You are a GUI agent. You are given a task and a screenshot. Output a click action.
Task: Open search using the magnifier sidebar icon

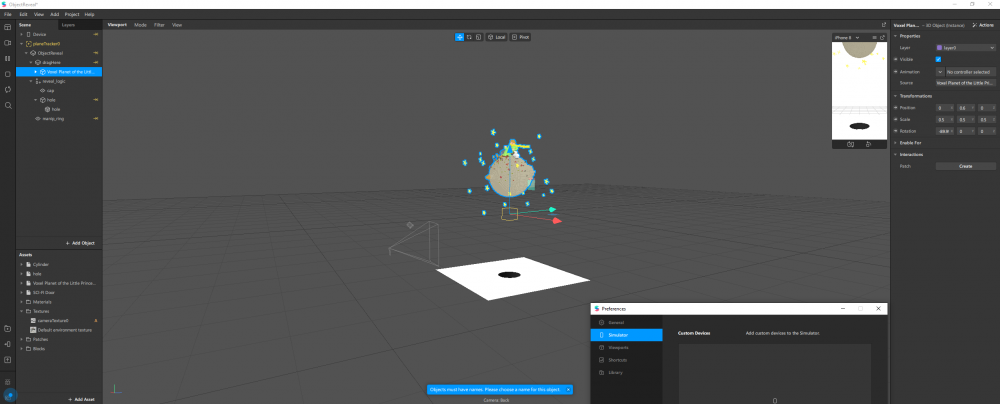(7, 104)
